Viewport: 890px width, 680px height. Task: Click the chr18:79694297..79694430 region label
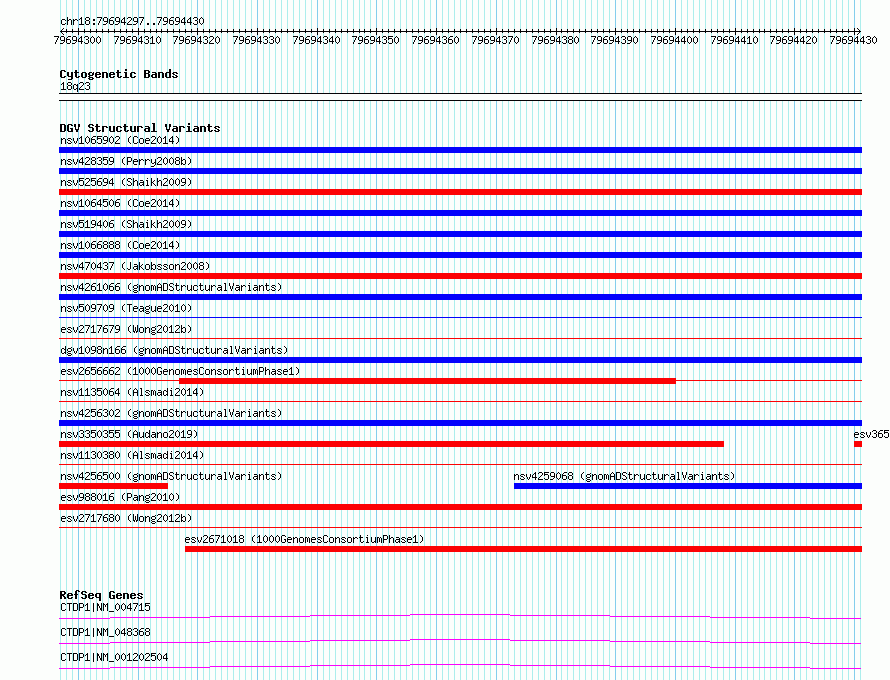(x=132, y=21)
